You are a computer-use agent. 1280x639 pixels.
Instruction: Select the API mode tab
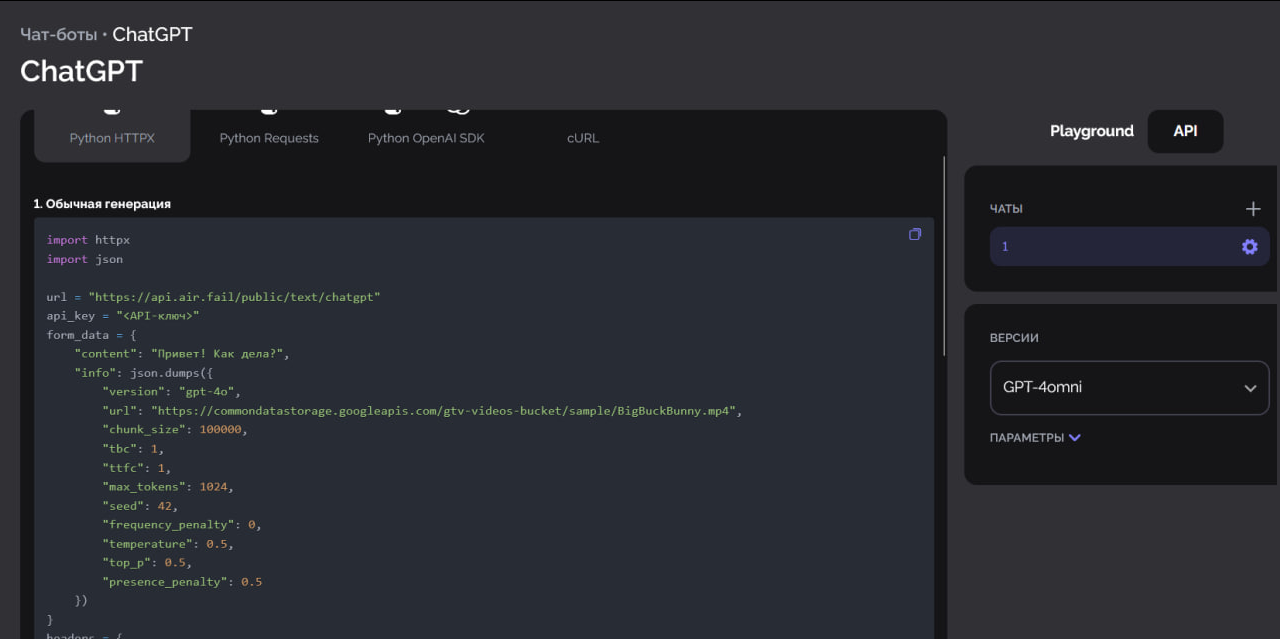coord(1185,131)
